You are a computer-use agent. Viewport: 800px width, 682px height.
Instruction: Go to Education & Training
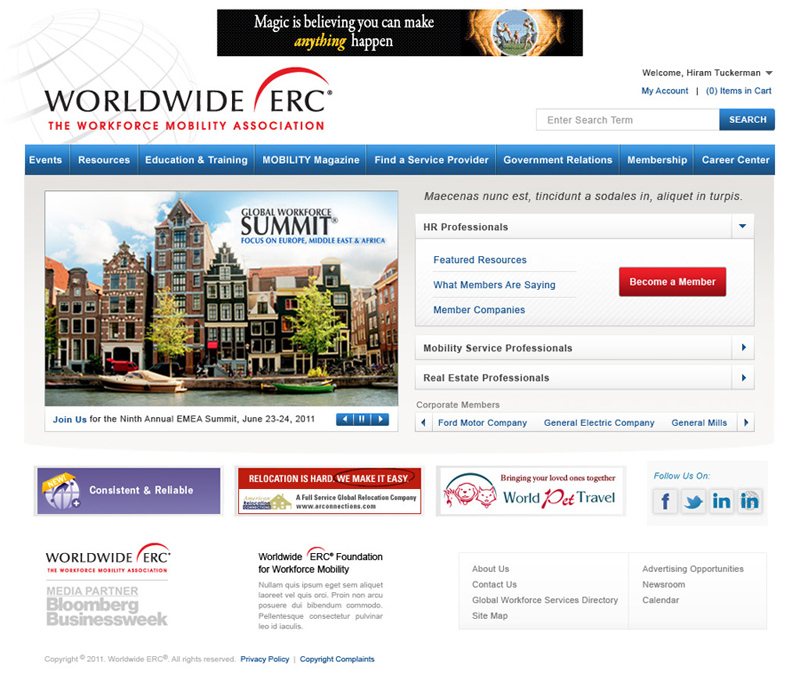point(196,160)
